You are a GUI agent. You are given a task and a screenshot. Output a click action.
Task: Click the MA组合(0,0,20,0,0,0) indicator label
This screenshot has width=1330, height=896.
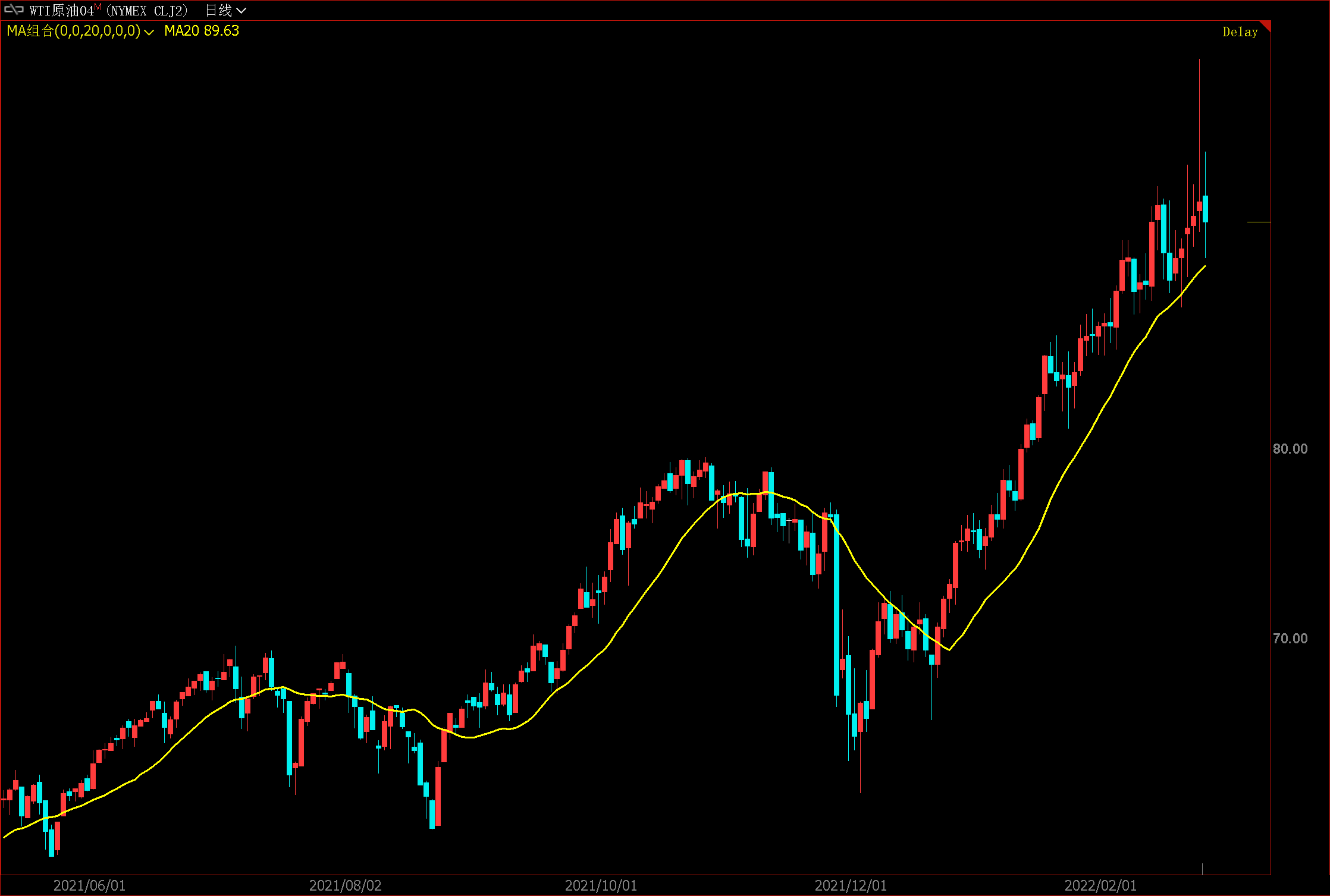click(73, 31)
